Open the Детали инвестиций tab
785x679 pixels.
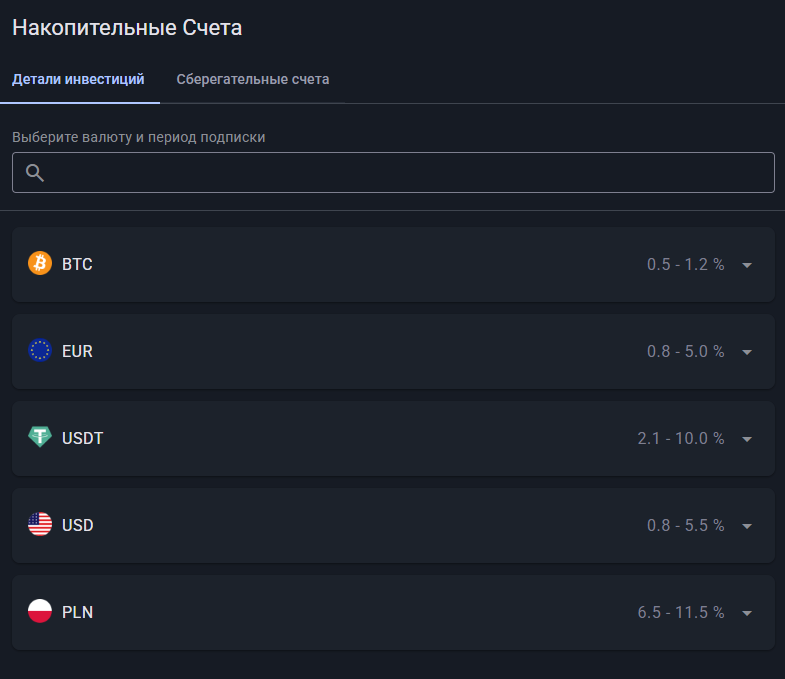click(78, 79)
